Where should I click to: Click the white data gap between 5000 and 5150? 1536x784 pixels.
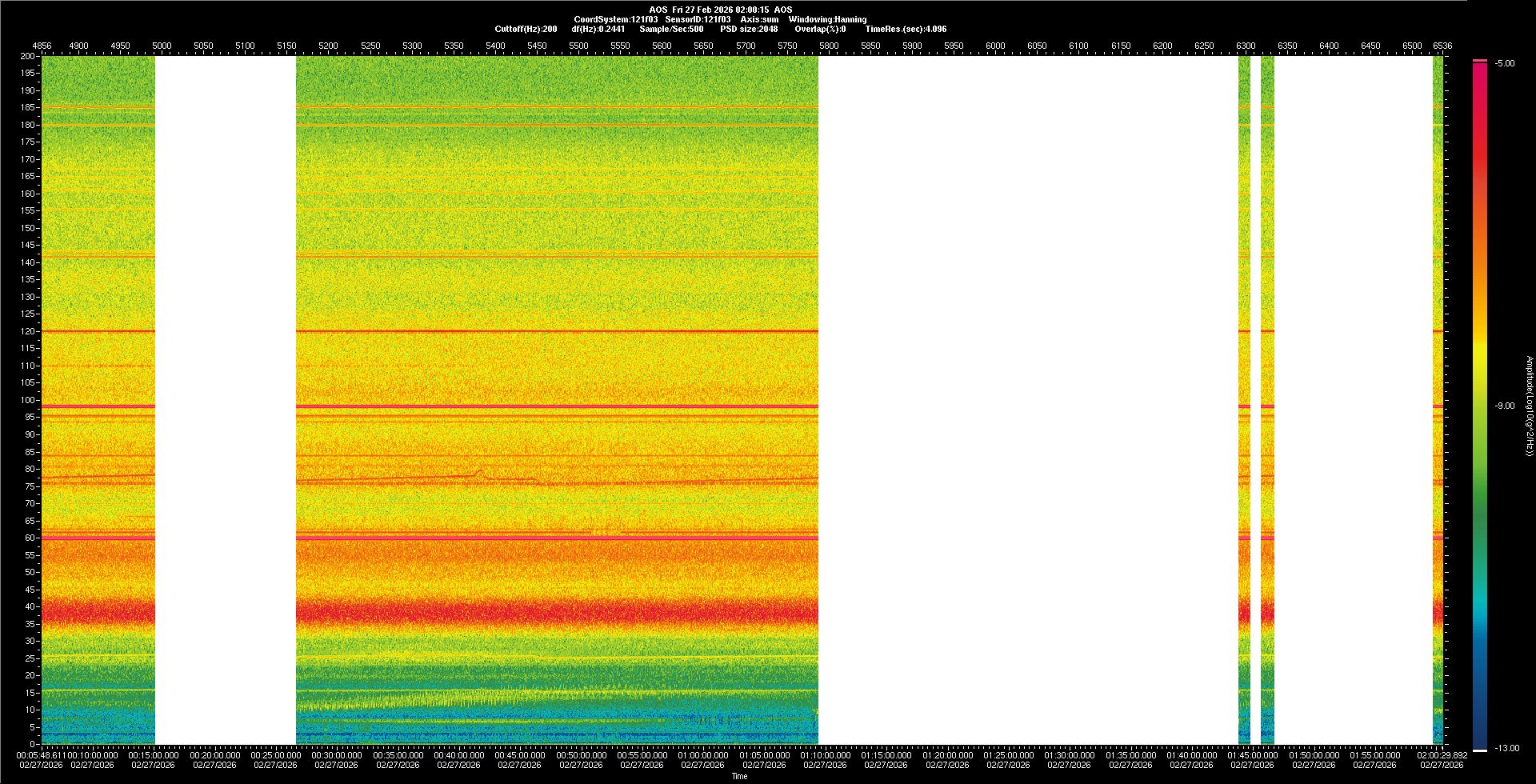225,400
